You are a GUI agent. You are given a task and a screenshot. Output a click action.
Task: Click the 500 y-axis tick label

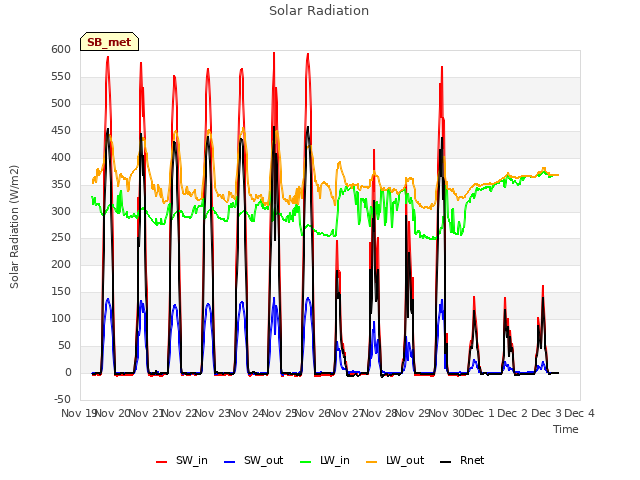61,103
